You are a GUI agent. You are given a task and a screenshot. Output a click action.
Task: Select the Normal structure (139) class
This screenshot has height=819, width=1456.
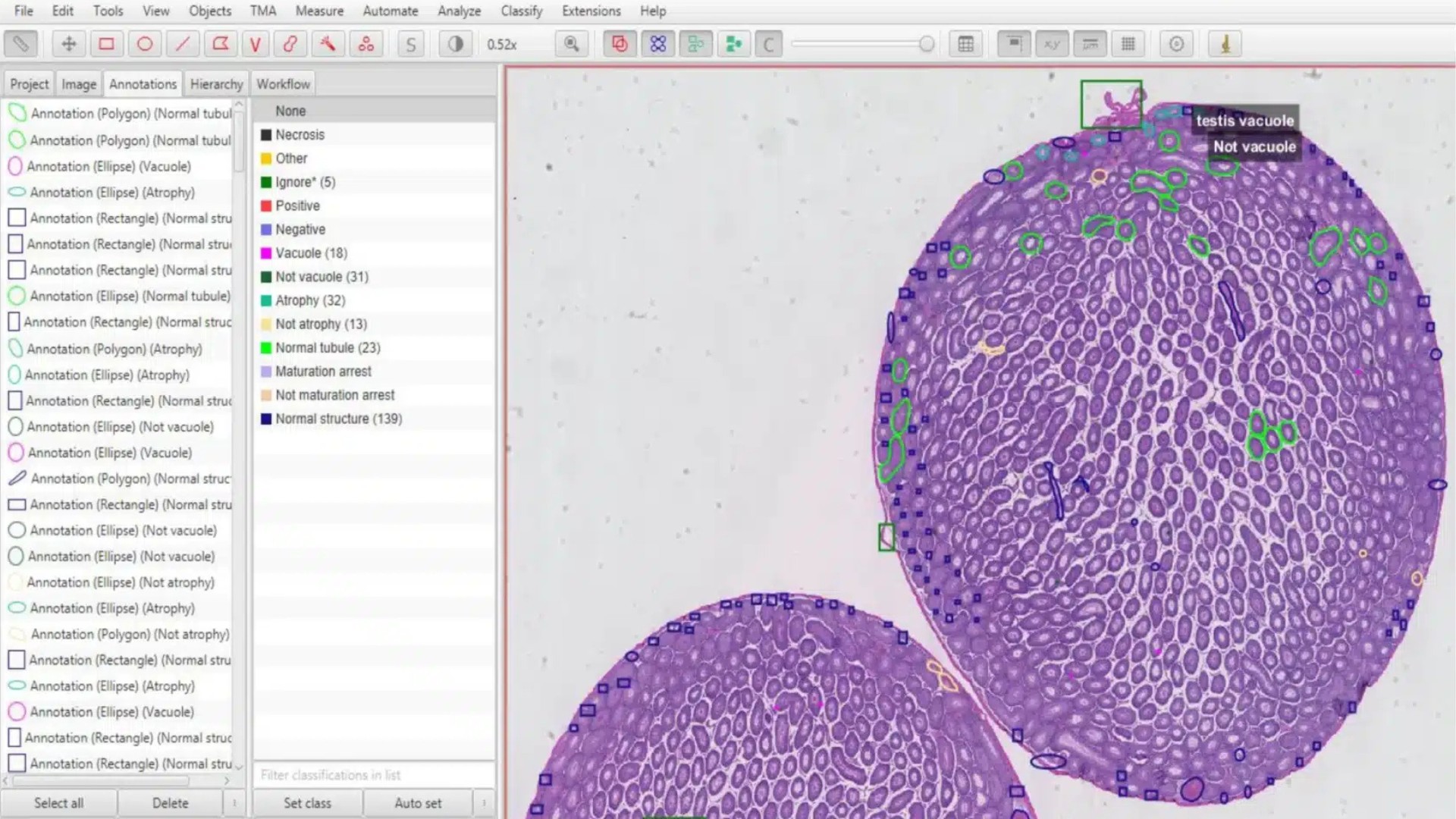pyautogui.click(x=374, y=419)
